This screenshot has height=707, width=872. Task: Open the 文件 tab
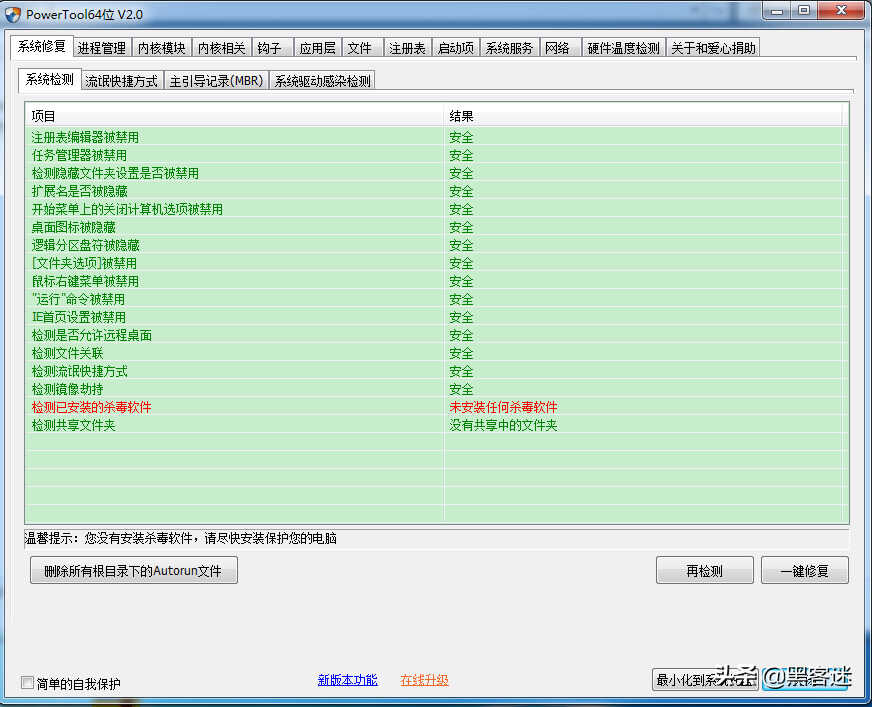pyautogui.click(x=362, y=48)
